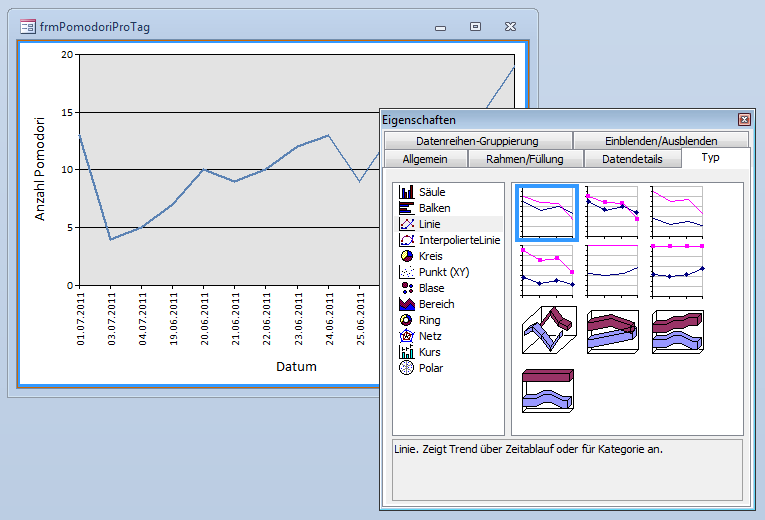Choose the first 3D ribbon line thumbnail
Image resolution: width=765 pixels, height=520 pixels.
[x=548, y=328]
